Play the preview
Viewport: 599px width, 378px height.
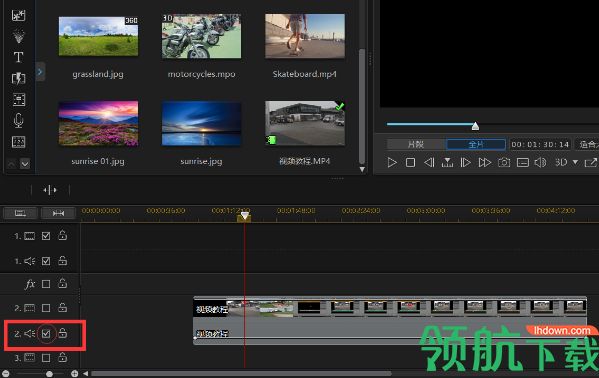point(392,162)
